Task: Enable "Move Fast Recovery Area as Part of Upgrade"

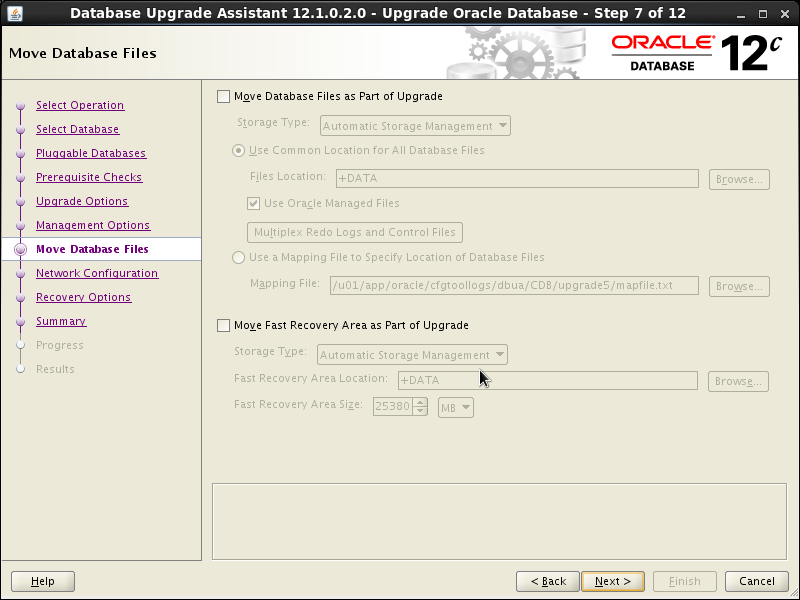Action: pyautogui.click(x=225, y=325)
